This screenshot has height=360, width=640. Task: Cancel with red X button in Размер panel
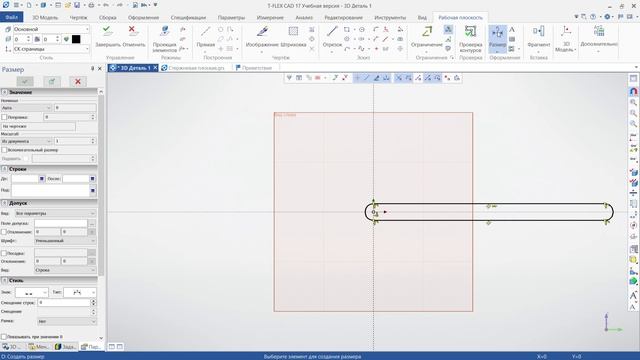click(78, 81)
